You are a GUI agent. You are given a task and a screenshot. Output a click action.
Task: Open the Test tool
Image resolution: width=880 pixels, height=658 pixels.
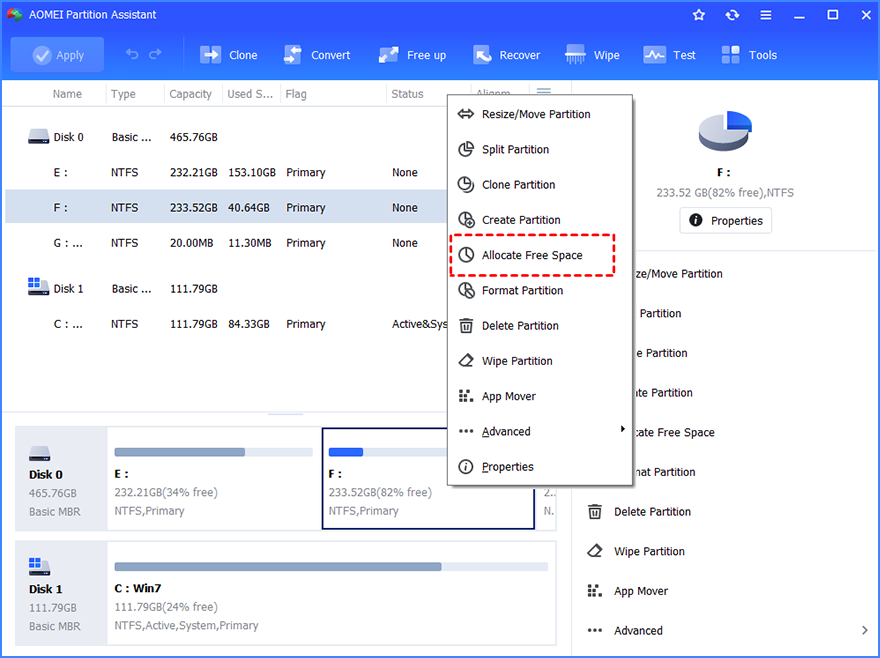click(670, 55)
